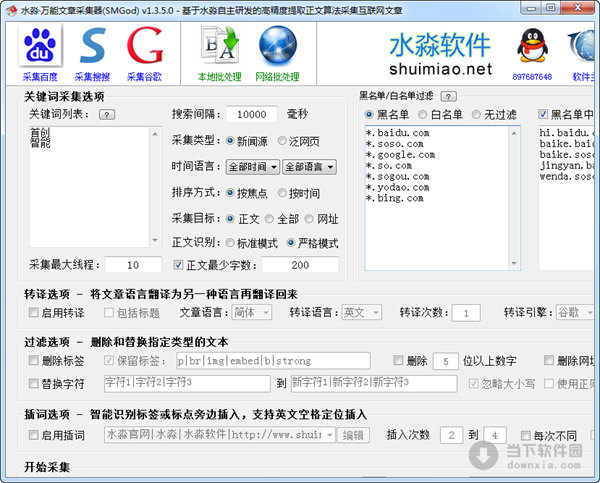Choose 按焦点 sorting option

pos(230,193)
